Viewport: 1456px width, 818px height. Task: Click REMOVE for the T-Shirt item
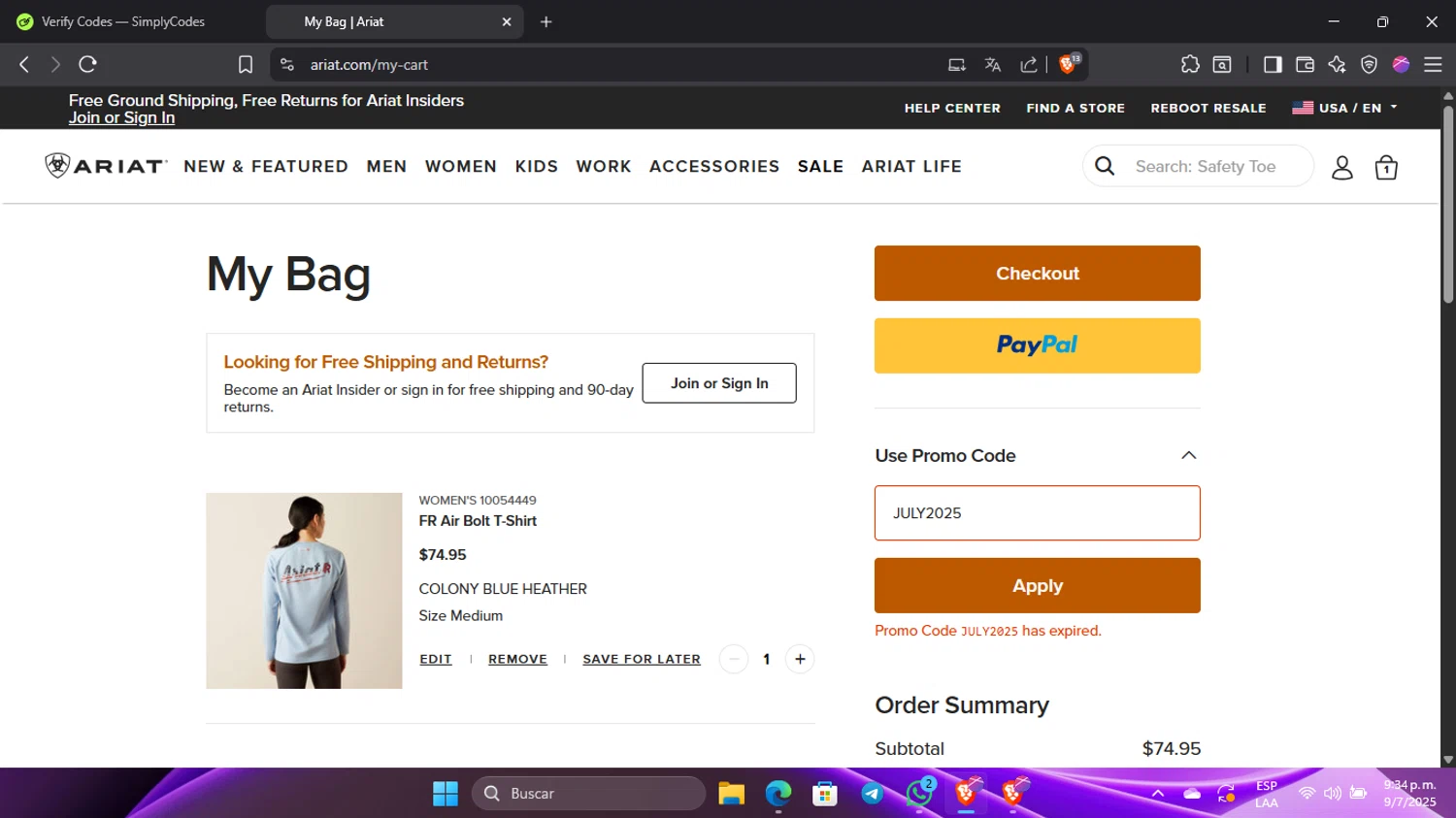pos(517,659)
